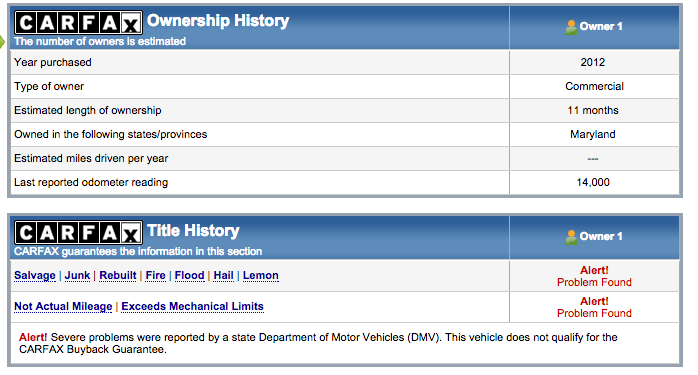Viewport: 698px width, 375px height.
Task: Open the Salvage title link
Action: click(x=35, y=276)
